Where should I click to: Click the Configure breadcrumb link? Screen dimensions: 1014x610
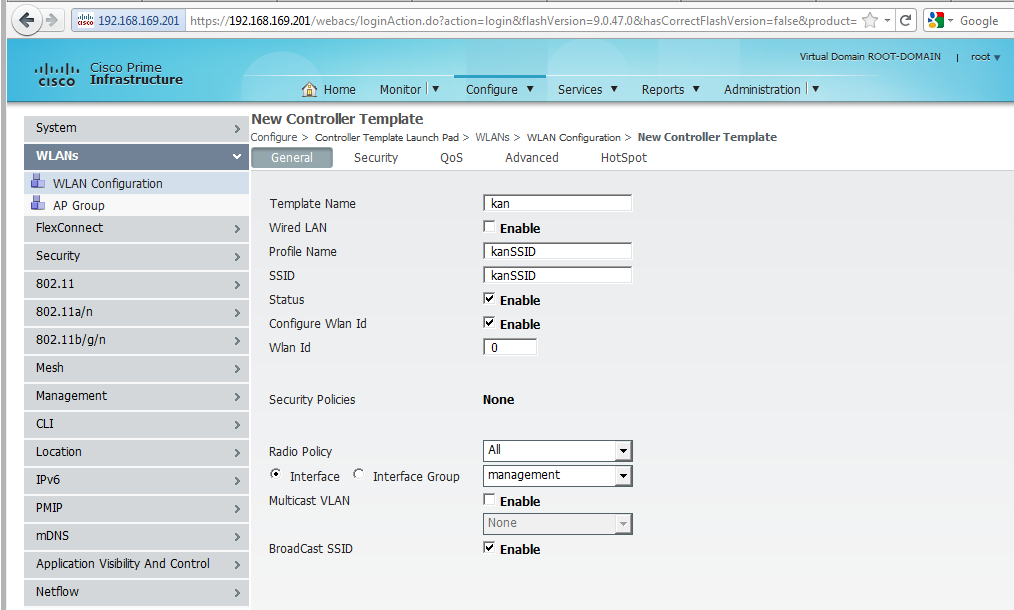(x=274, y=137)
